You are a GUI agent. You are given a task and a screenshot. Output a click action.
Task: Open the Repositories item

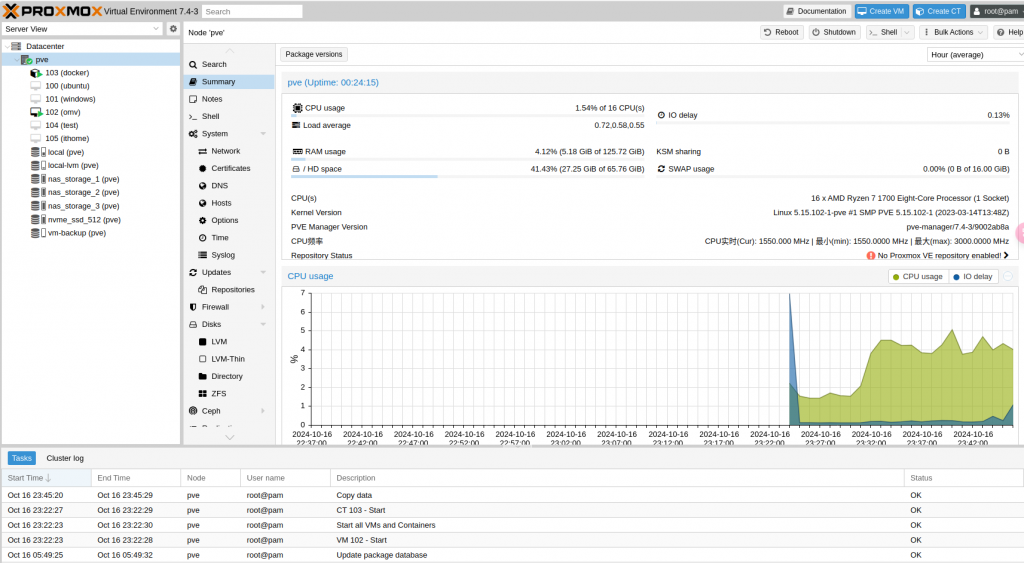(x=233, y=289)
